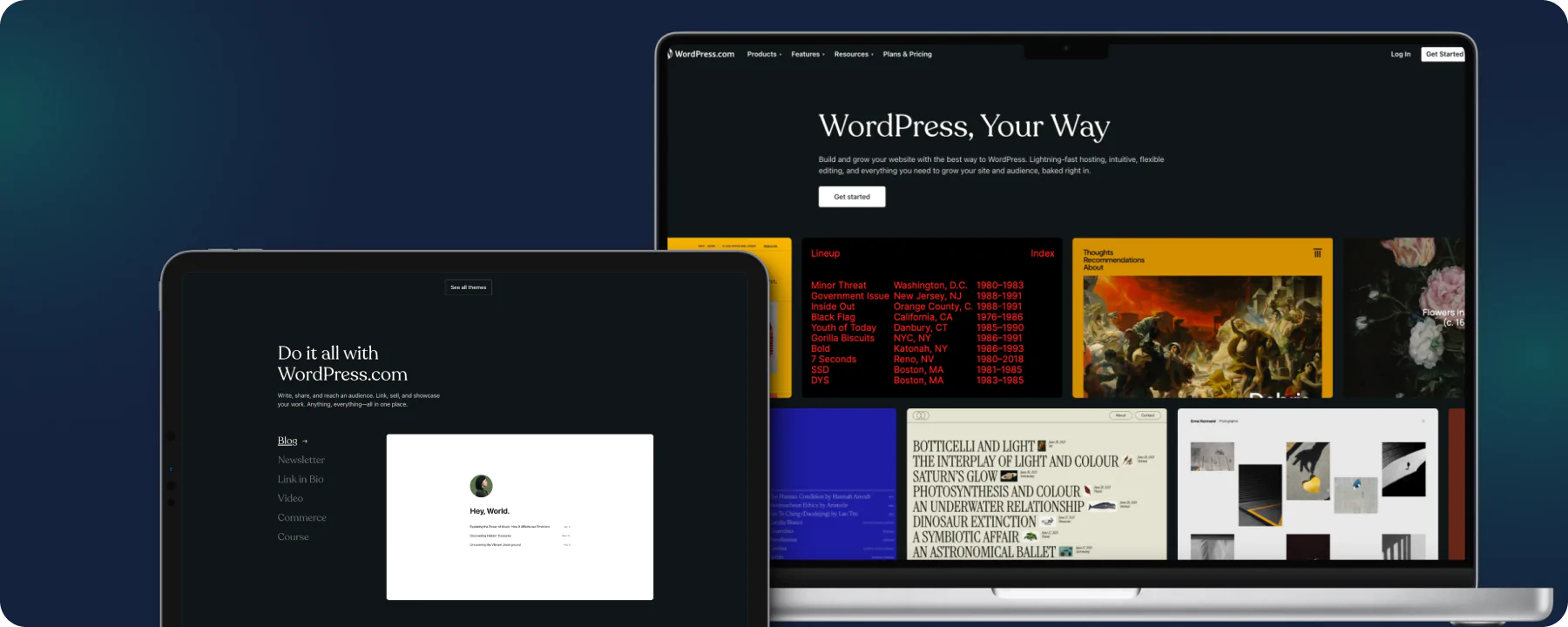1568x627 pixels.
Task: Click the See all themes button on the tablet
Action: point(469,287)
